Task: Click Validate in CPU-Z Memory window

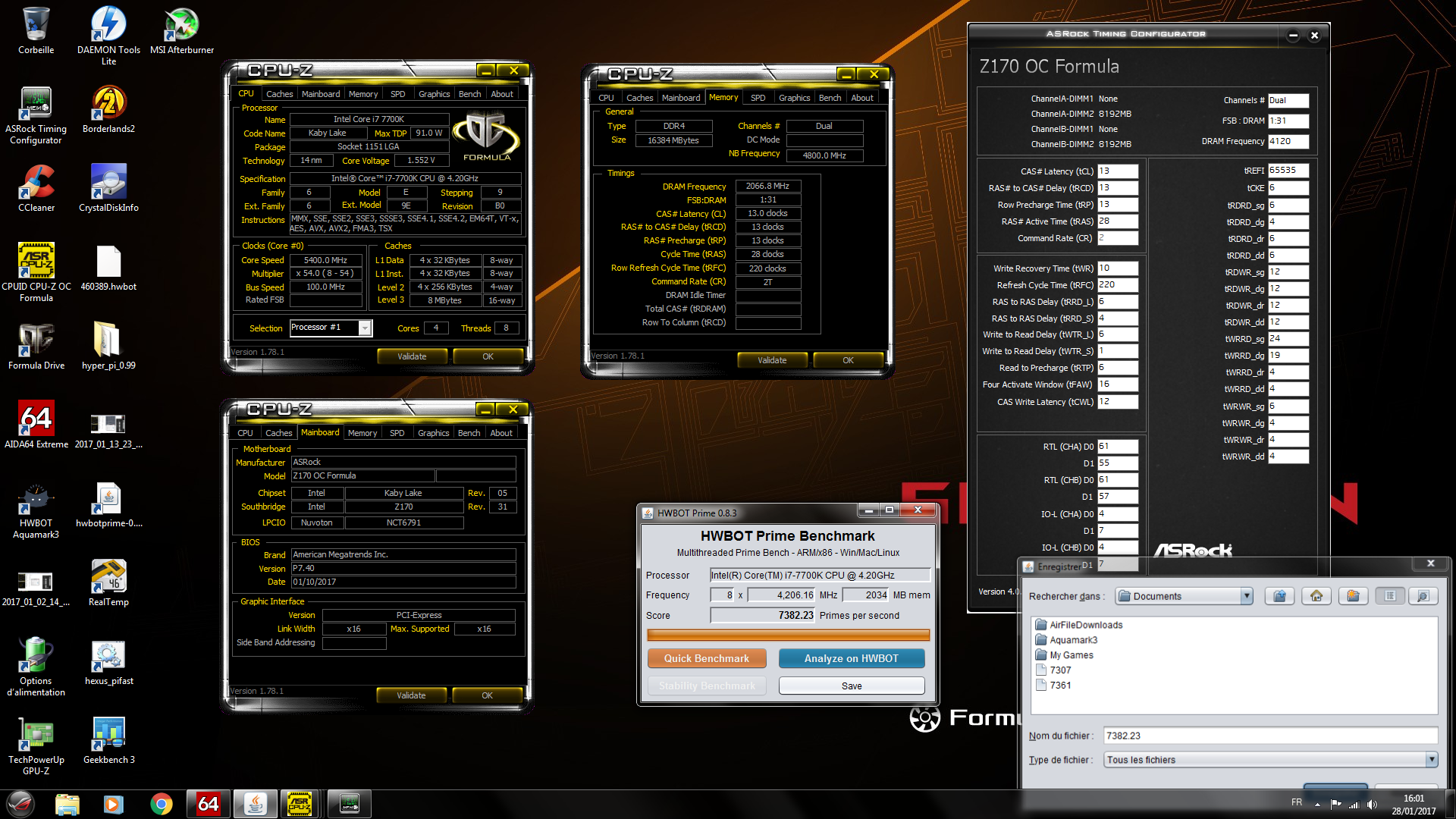Action: coord(772,360)
